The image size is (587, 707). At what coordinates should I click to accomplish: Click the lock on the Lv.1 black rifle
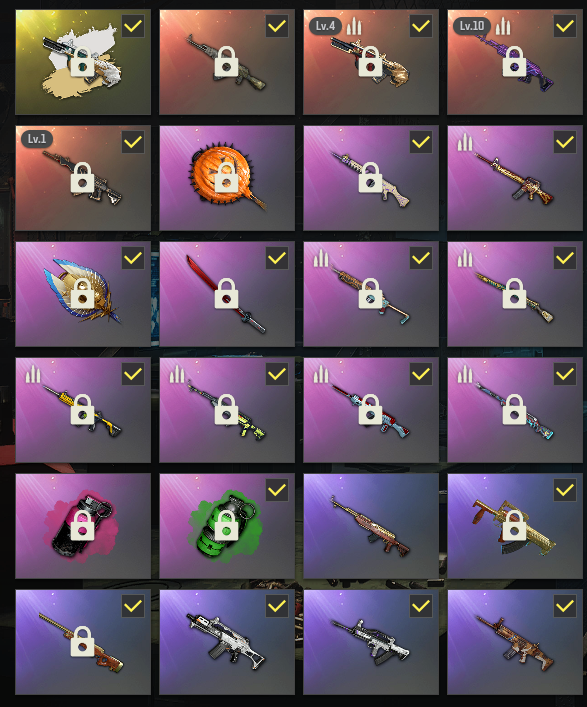(83, 177)
